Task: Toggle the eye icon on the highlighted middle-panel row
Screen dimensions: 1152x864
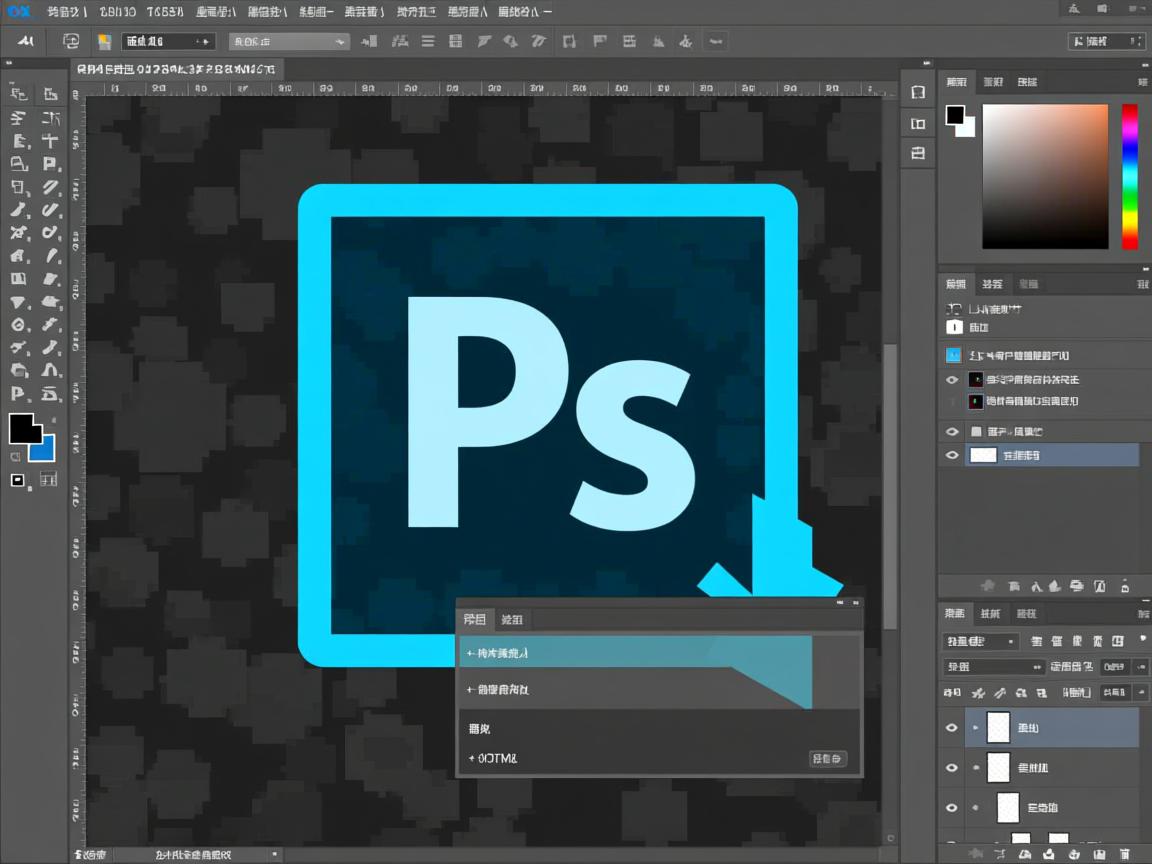Action: (952, 455)
